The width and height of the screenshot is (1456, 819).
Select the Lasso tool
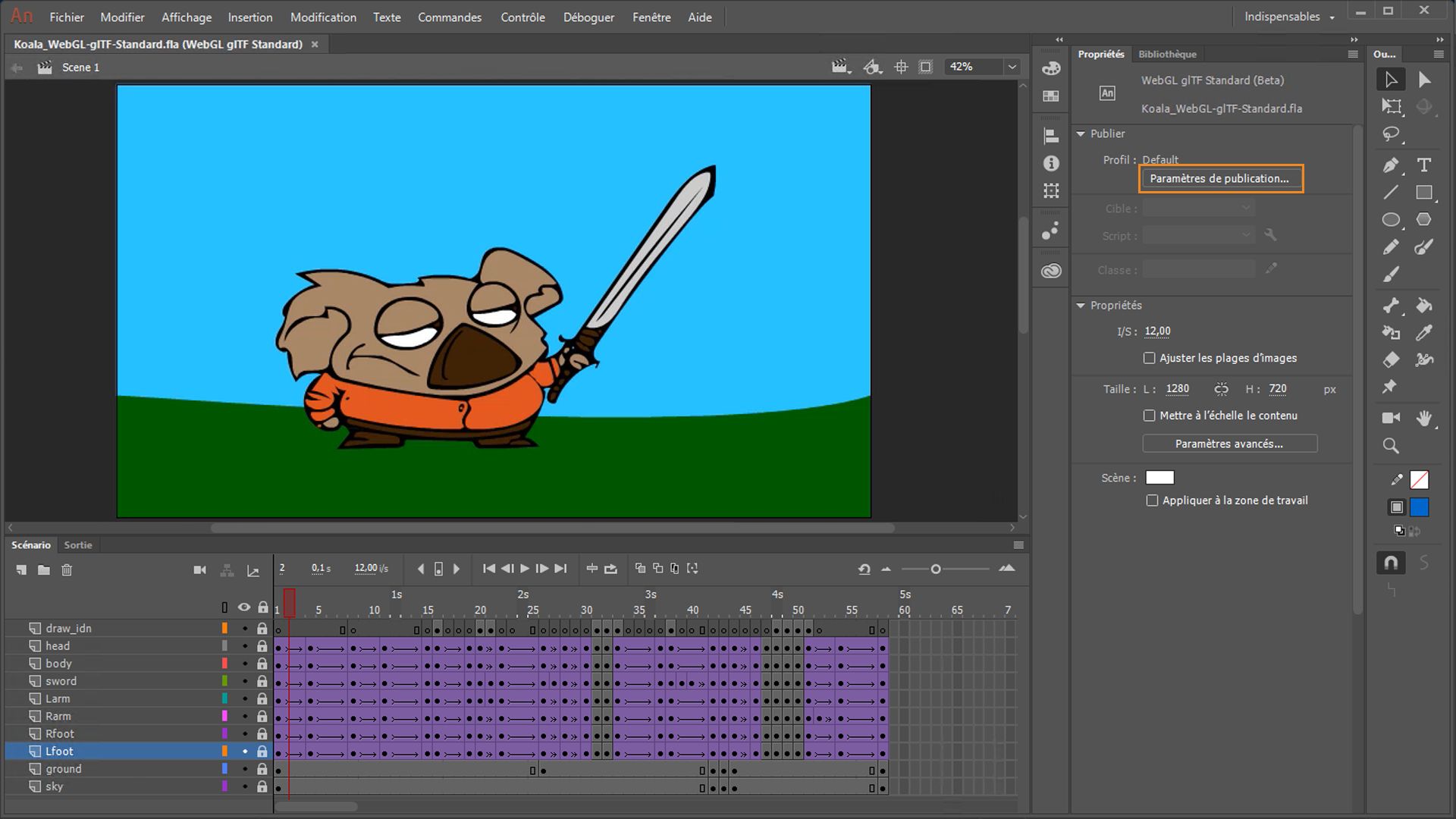pyautogui.click(x=1390, y=134)
